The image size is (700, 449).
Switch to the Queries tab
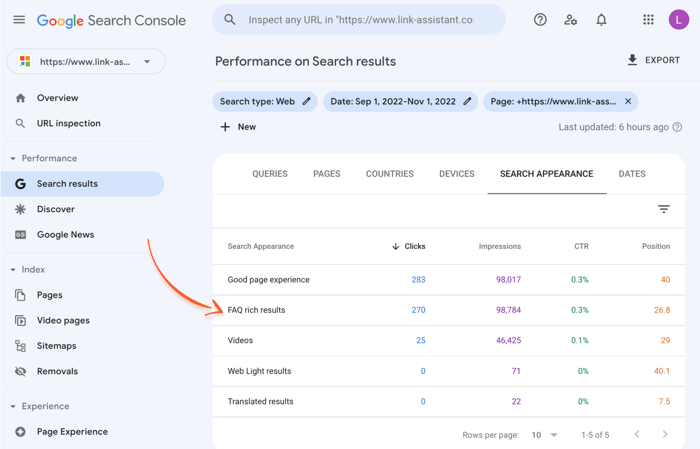270,174
